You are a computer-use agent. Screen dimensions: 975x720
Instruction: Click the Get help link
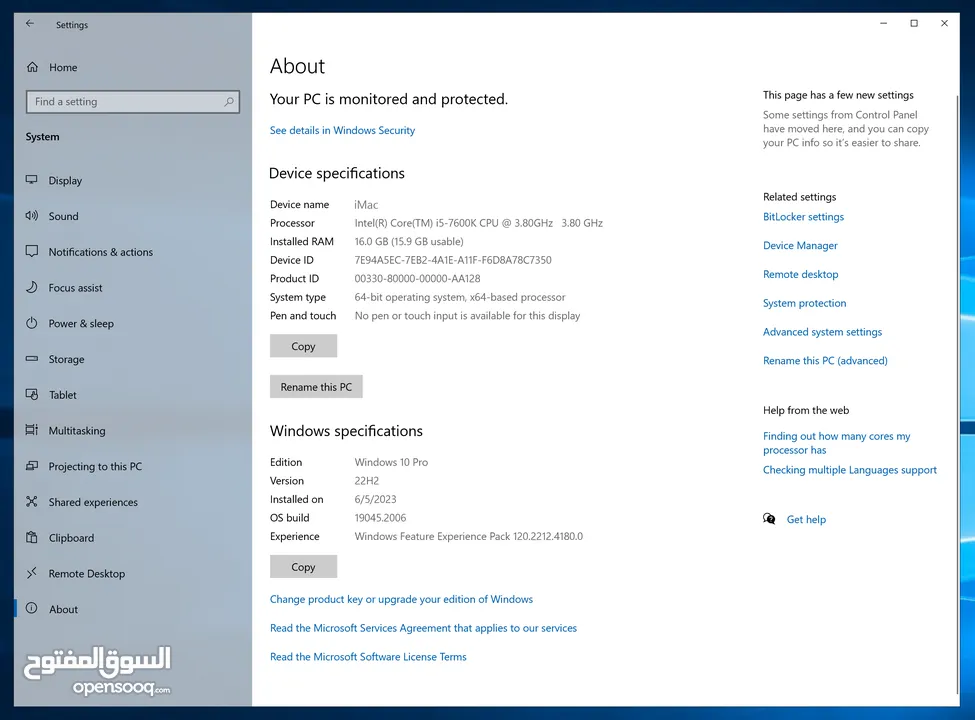806,519
